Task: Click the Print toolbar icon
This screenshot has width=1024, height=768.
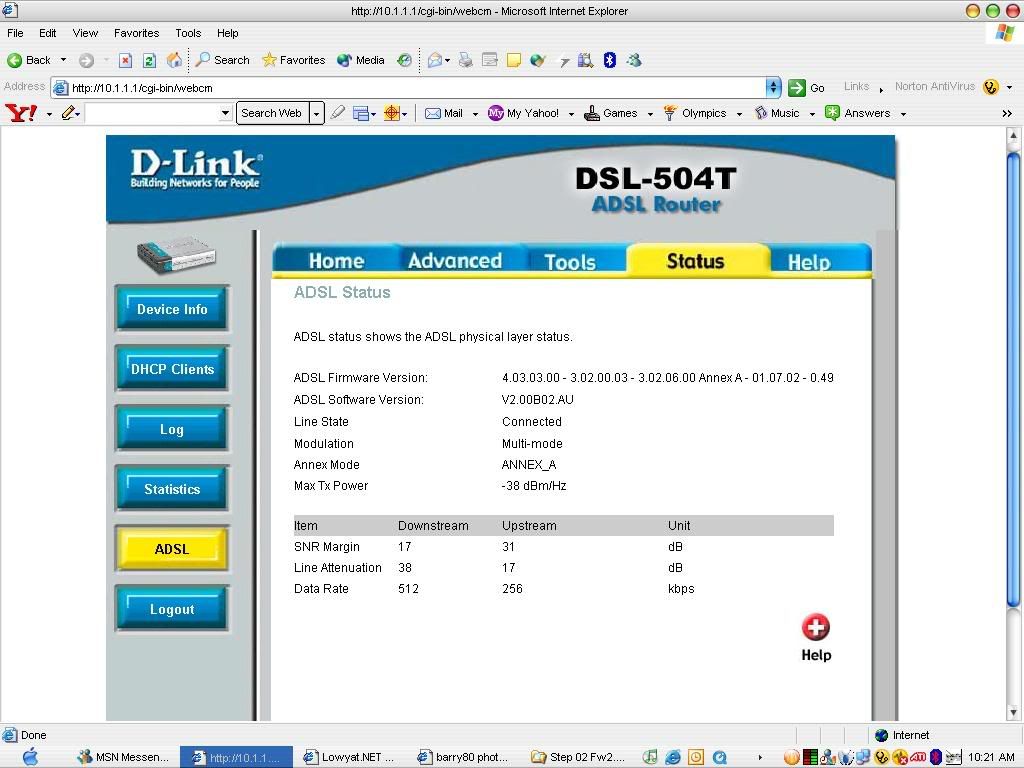Action: (x=465, y=60)
